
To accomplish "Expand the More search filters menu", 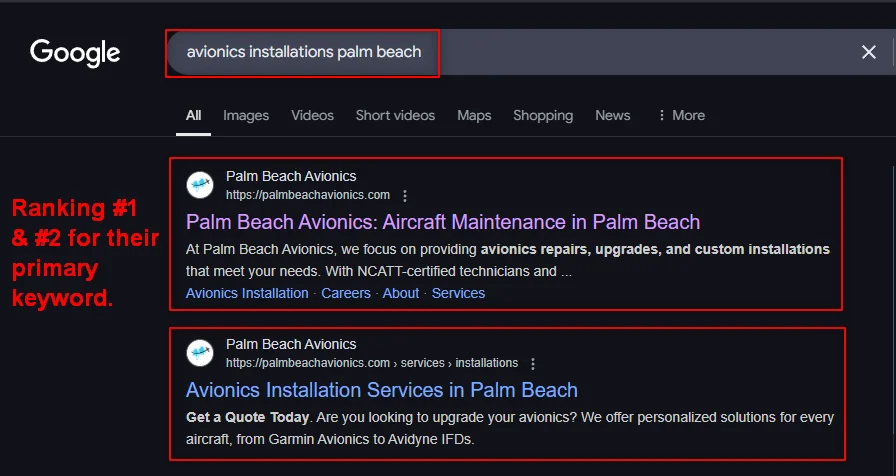I will [681, 115].
